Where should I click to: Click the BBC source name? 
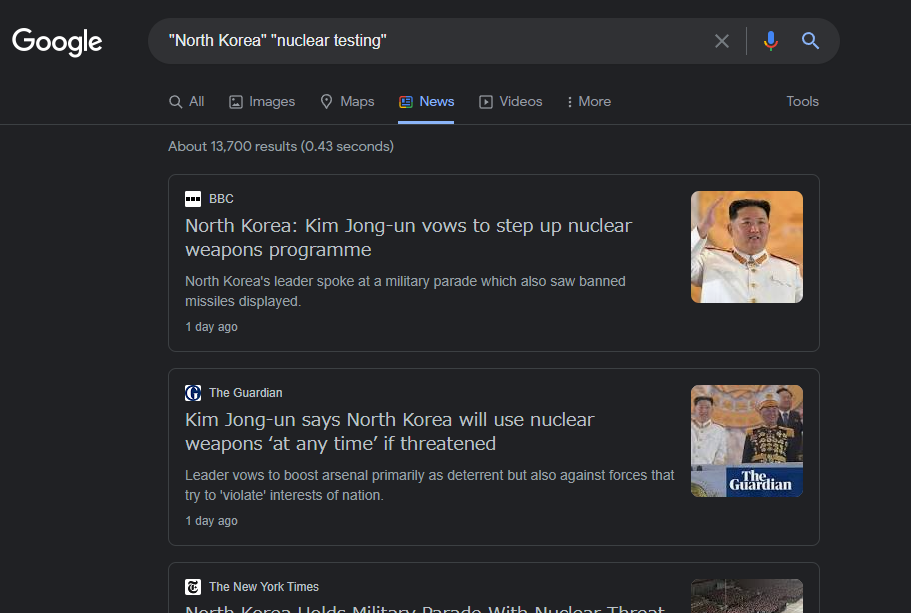221,199
